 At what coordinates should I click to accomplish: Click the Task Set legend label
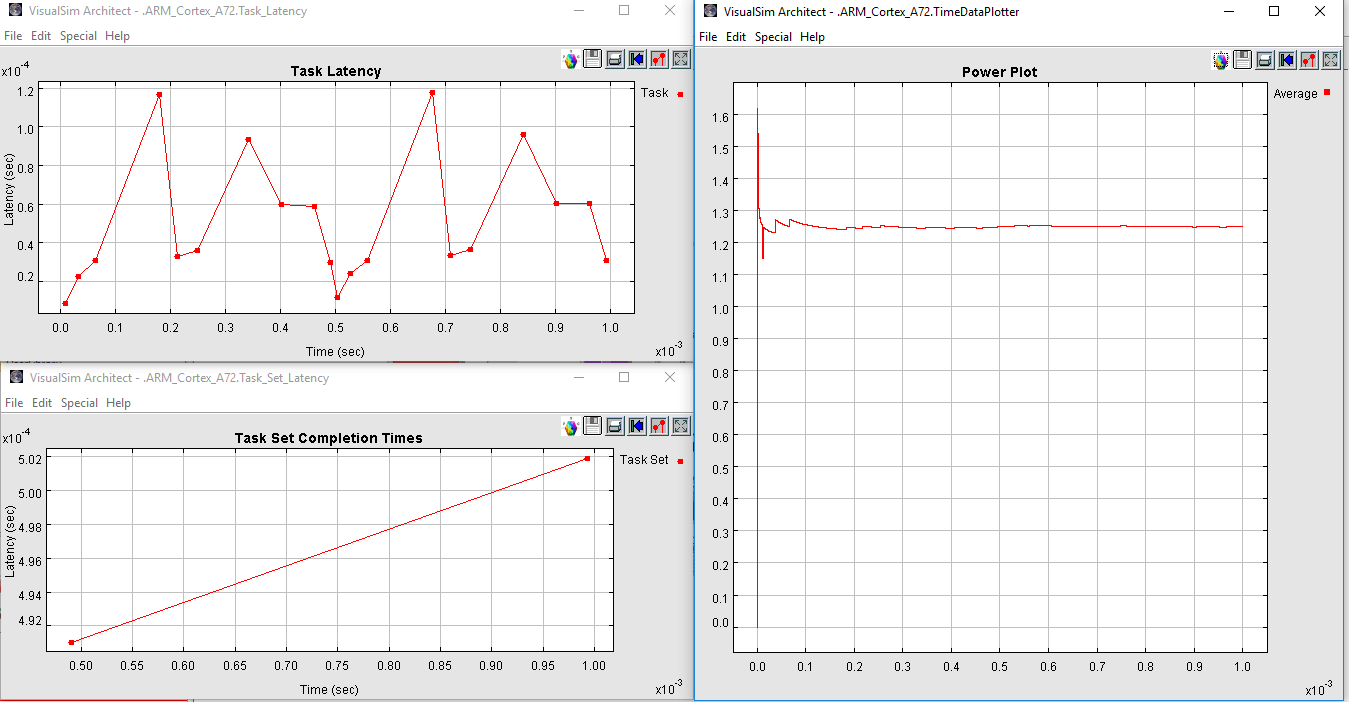click(644, 460)
